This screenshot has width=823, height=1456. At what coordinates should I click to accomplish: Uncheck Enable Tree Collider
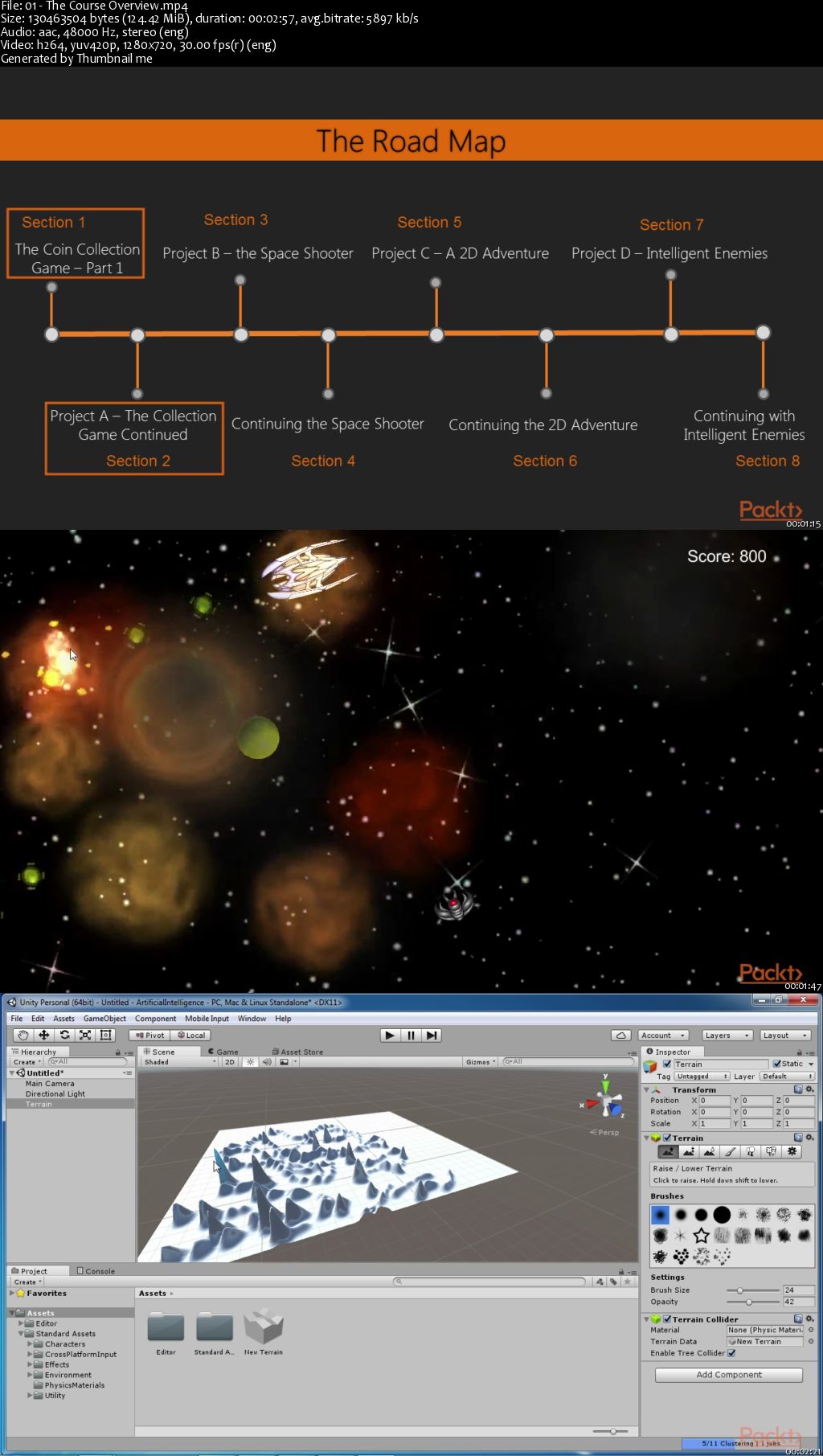coord(731,1352)
